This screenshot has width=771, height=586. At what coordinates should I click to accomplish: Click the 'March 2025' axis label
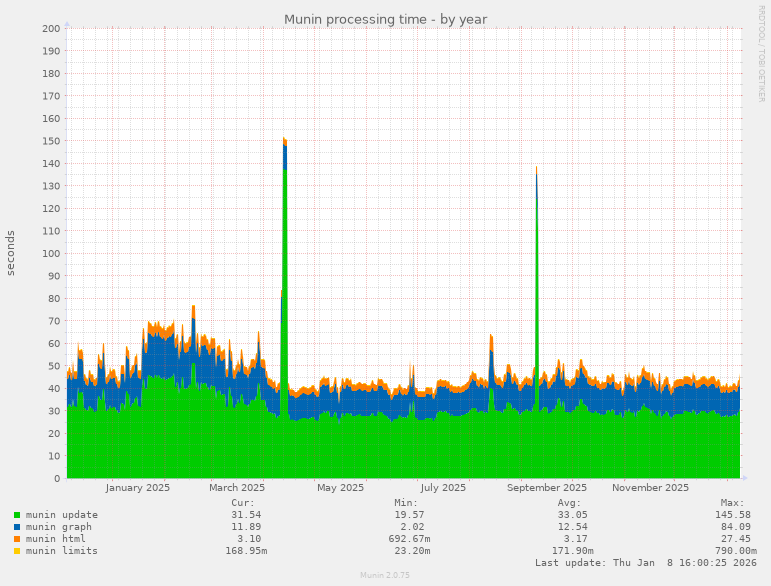tap(237, 488)
